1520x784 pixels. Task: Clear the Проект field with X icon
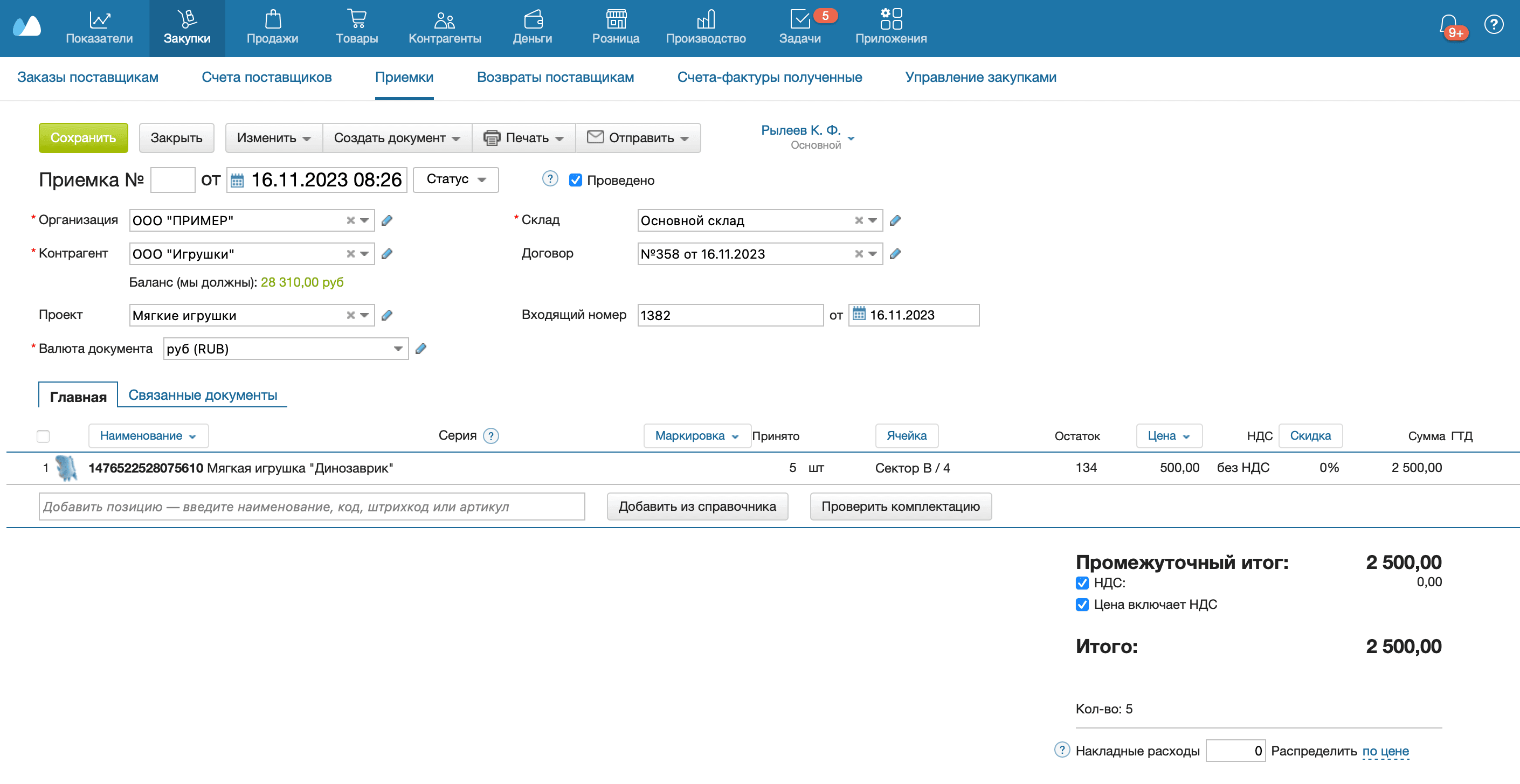(350, 316)
